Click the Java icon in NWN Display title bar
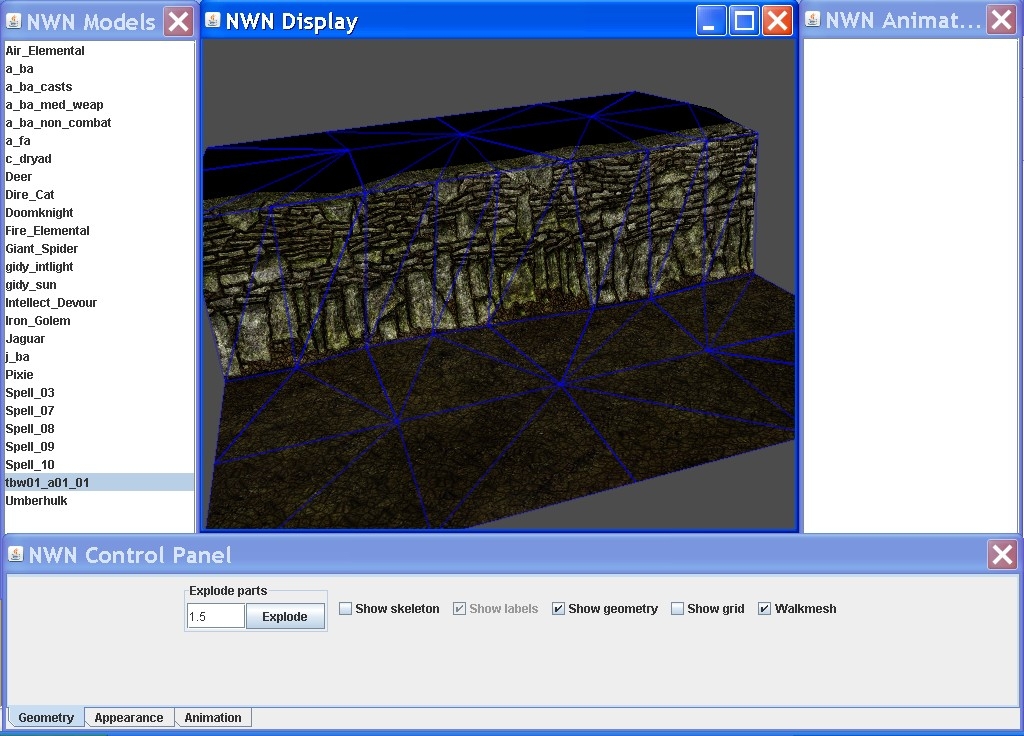 213,20
